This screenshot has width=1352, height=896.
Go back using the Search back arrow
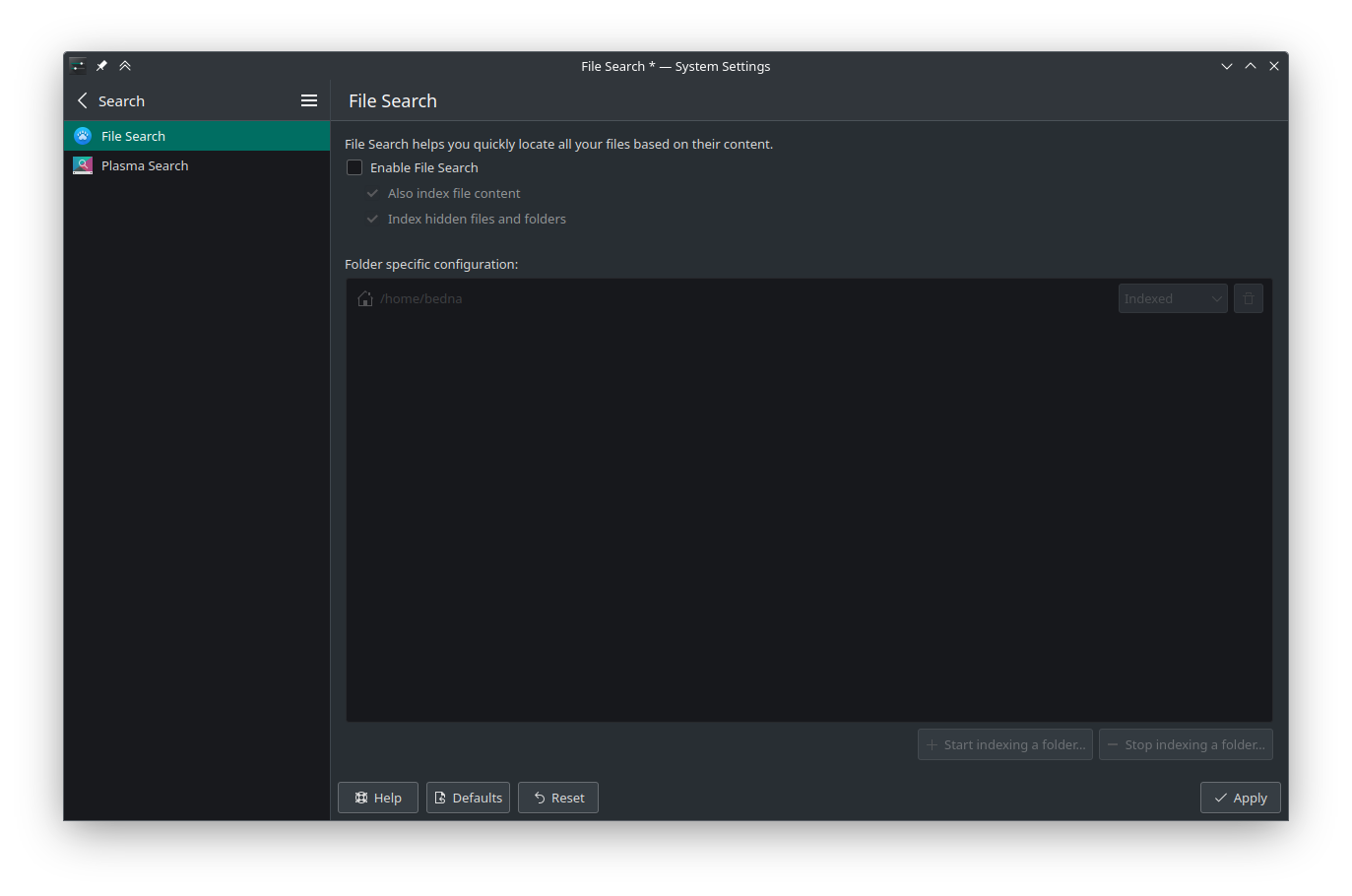pos(83,100)
